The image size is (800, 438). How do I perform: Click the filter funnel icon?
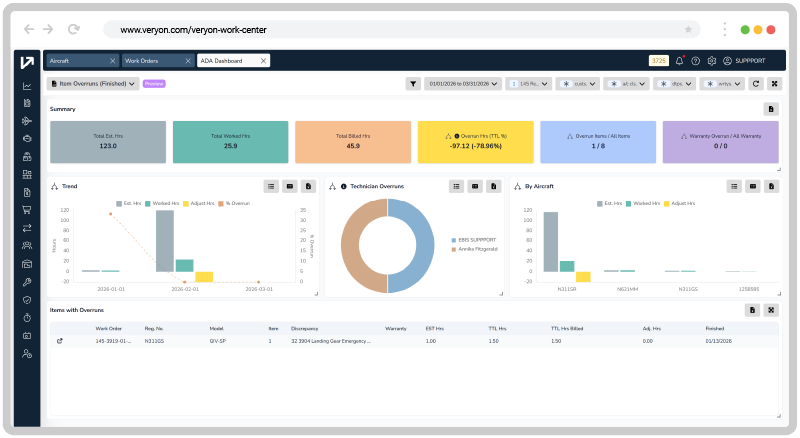412,84
